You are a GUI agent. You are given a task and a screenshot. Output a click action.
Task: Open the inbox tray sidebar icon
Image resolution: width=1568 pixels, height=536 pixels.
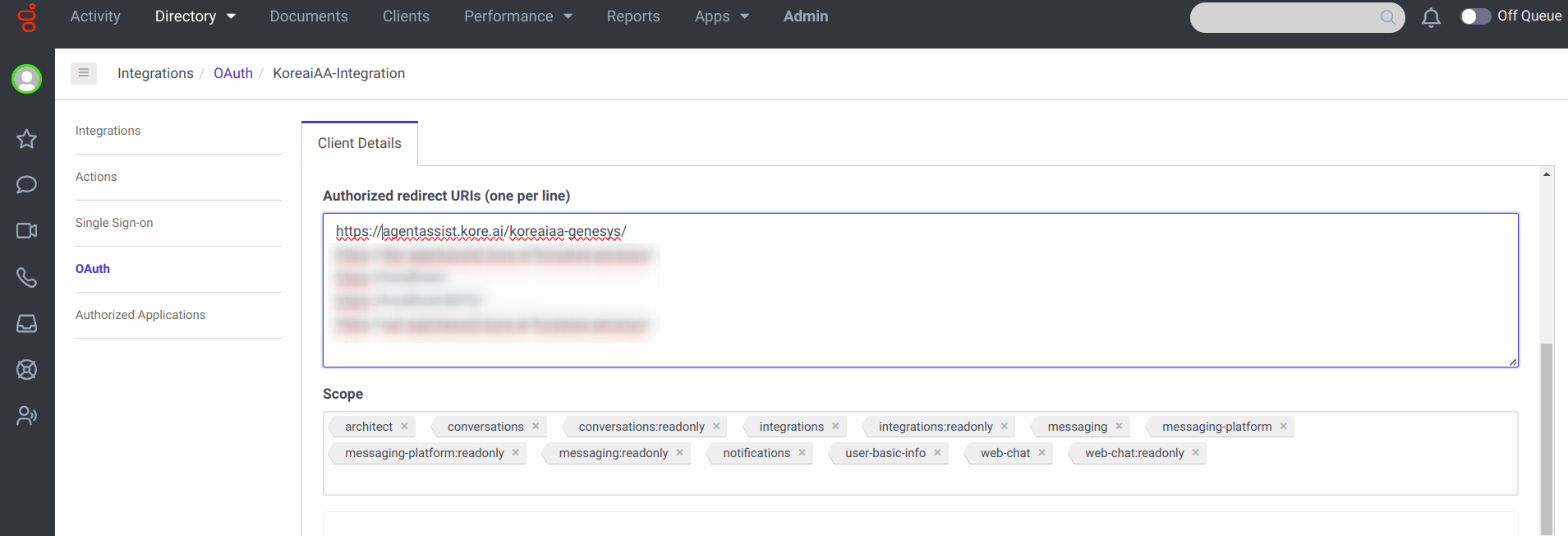[x=26, y=323]
